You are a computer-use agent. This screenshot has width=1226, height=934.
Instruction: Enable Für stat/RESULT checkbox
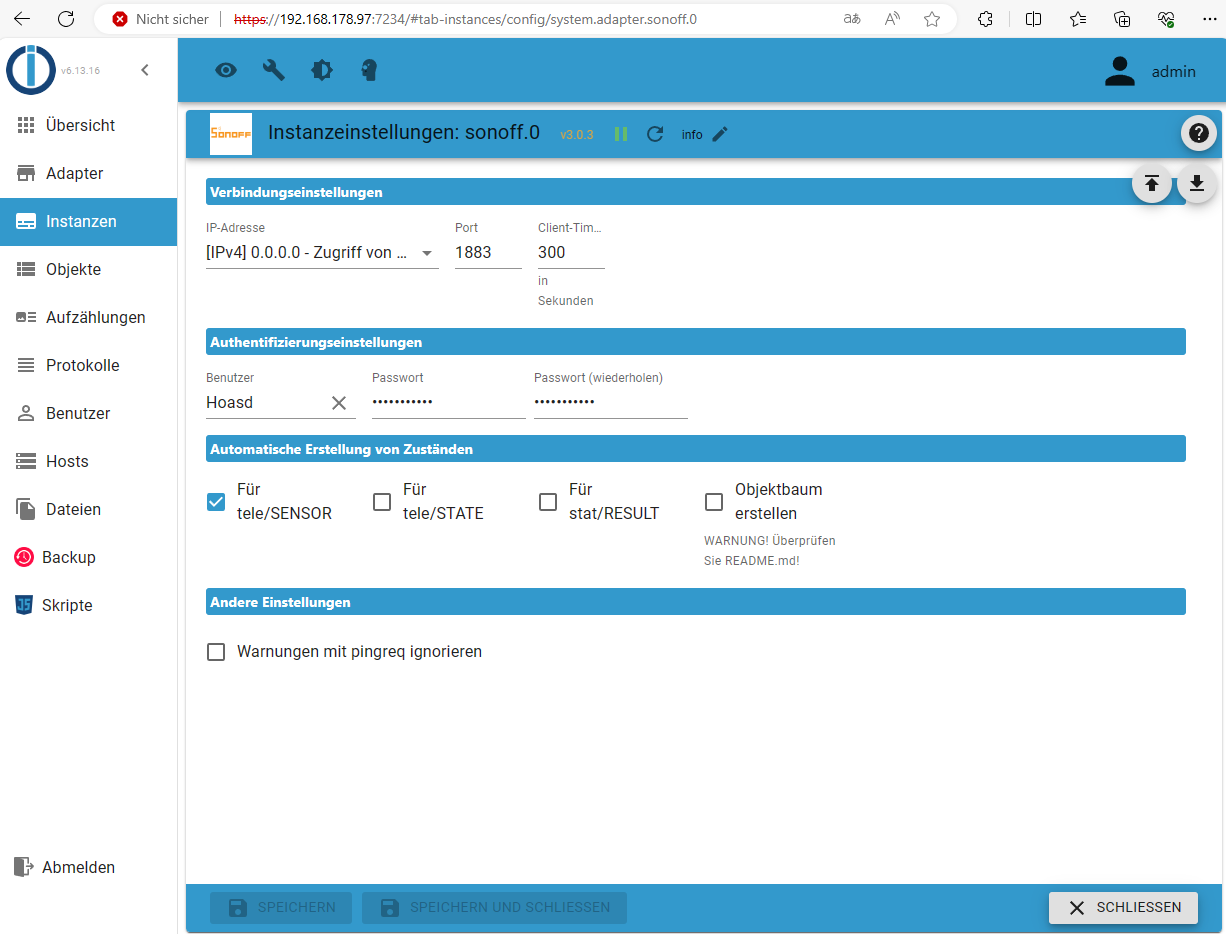(548, 502)
